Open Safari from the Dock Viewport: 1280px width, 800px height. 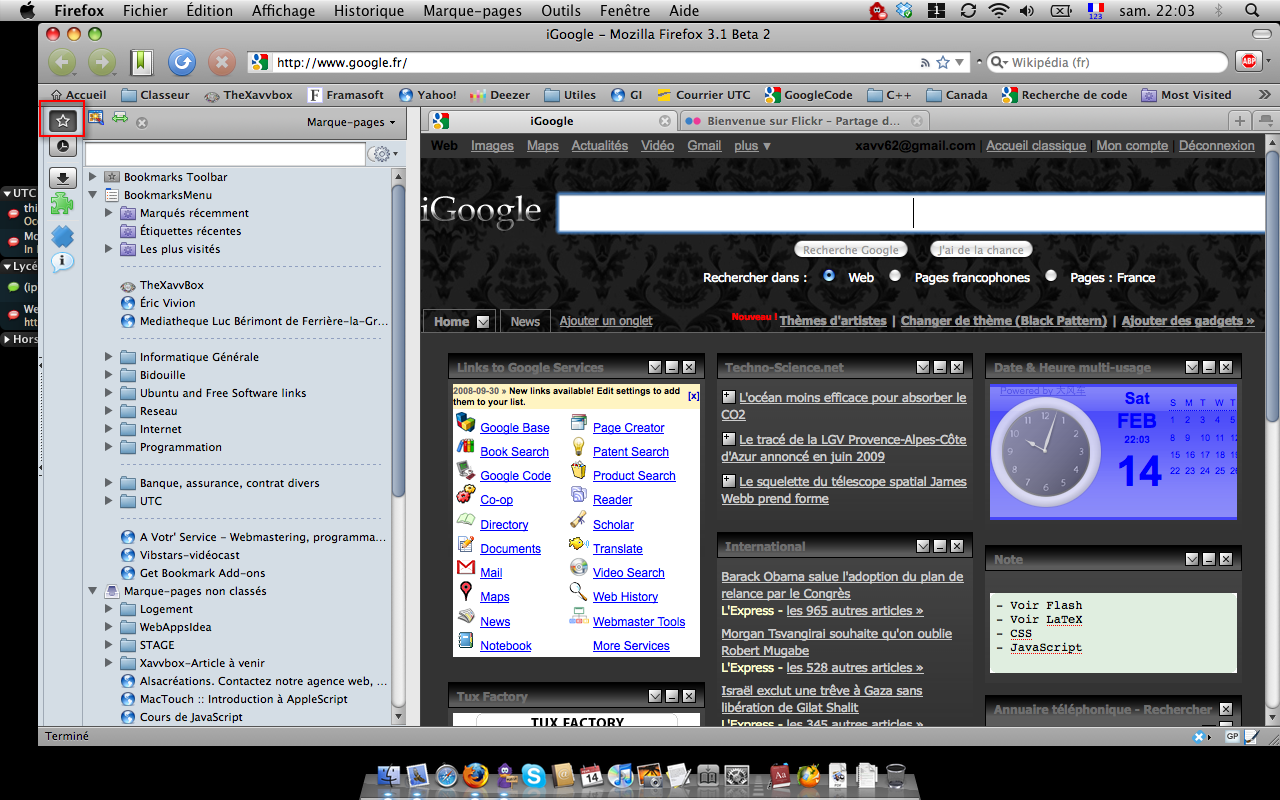tap(447, 775)
